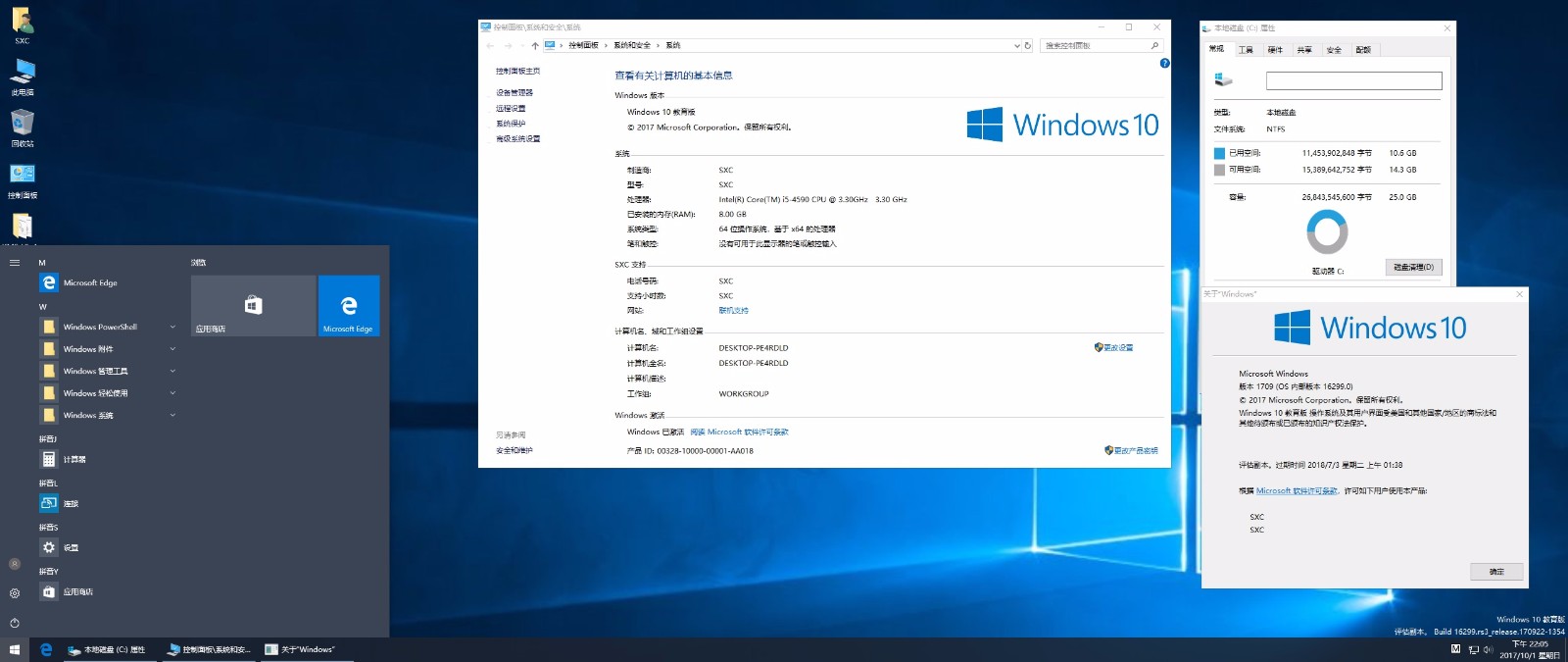
Task: Open license terms link in About Windows dialog
Action: pyautogui.click(x=1297, y=491)
